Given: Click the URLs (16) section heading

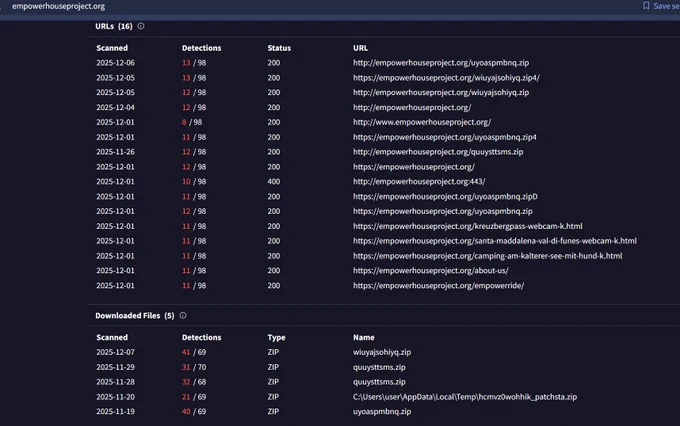Looking at the screenshot, I should tap(114, 26).
